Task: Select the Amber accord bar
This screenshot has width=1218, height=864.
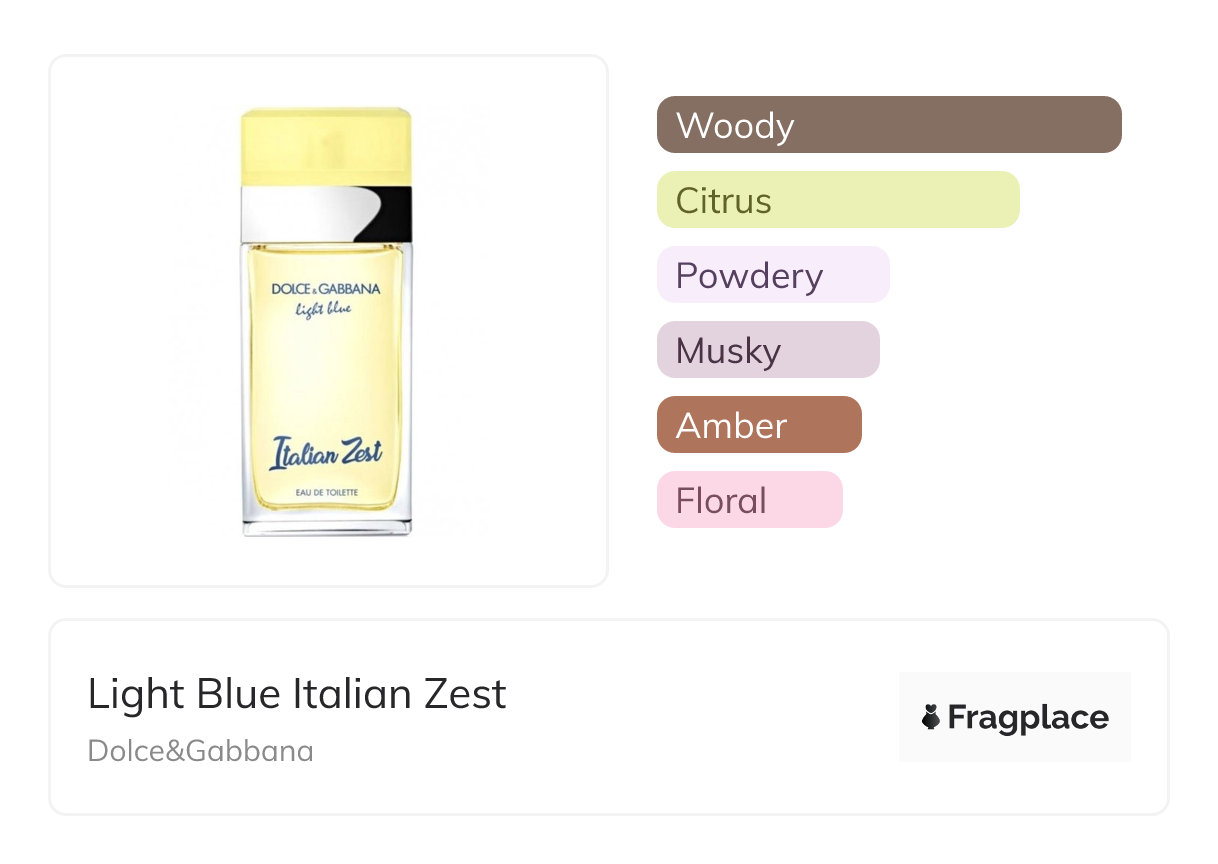Action: [x=758, y=425]
